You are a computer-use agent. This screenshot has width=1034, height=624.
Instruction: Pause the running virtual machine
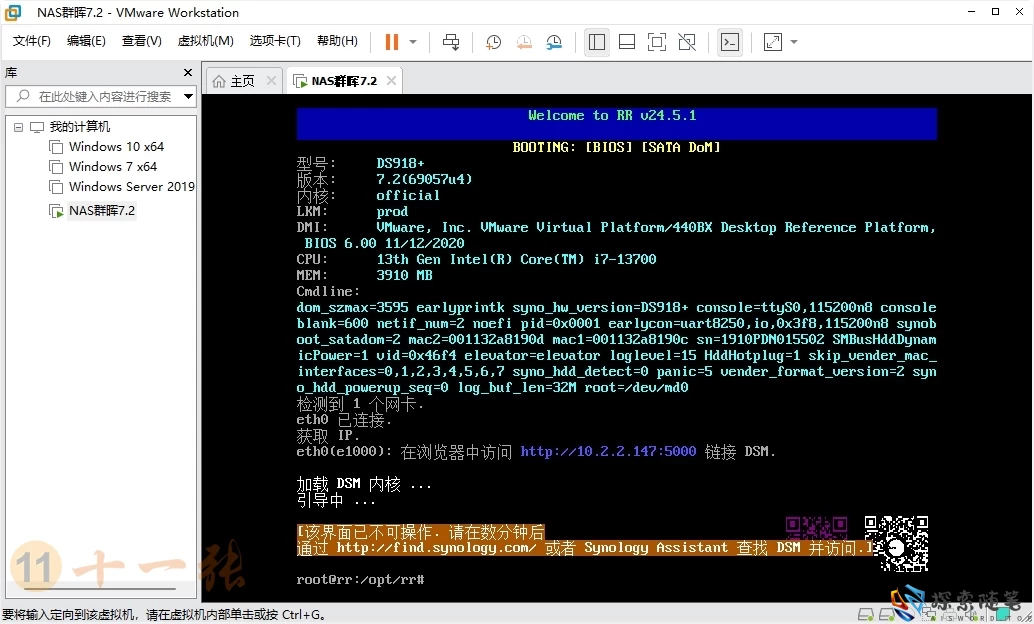point(390,42)
